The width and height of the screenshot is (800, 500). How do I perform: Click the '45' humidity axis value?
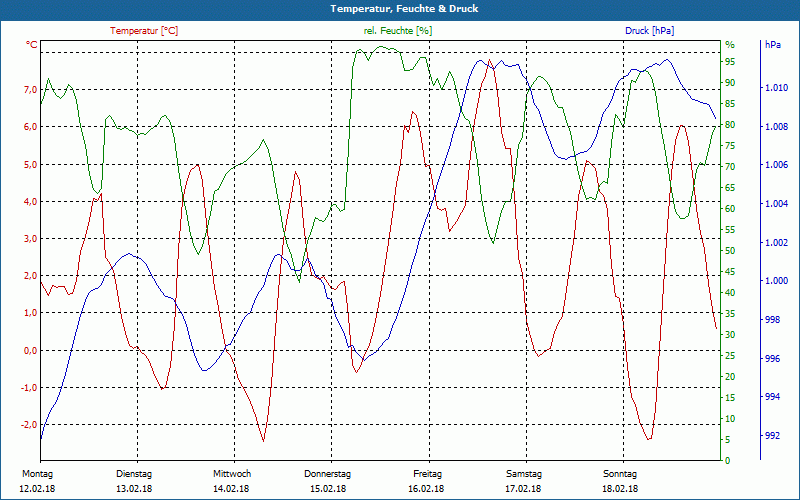coord(730,272)
